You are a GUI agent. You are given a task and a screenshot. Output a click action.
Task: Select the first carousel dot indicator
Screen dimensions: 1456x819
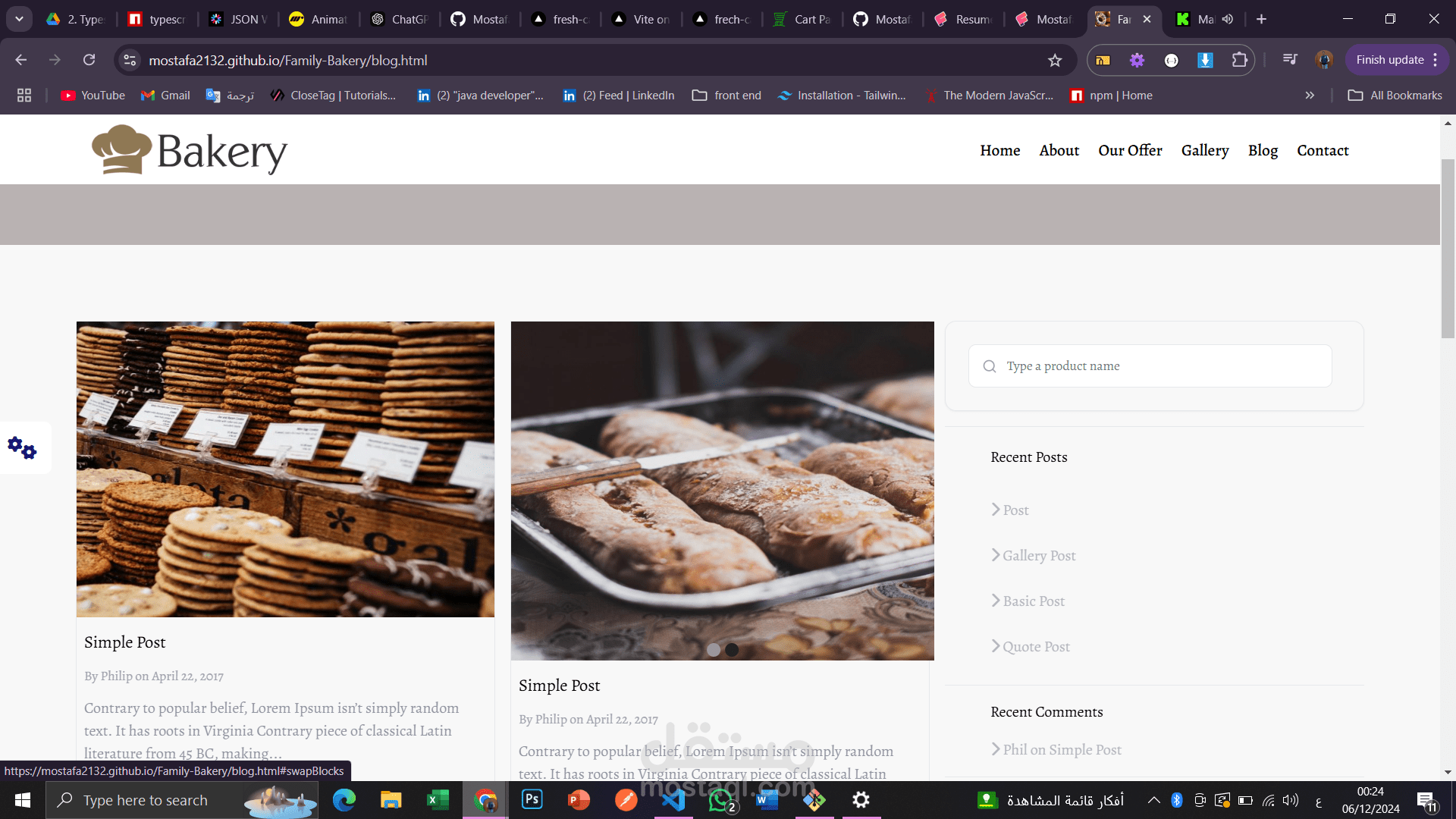pos(714,650)
